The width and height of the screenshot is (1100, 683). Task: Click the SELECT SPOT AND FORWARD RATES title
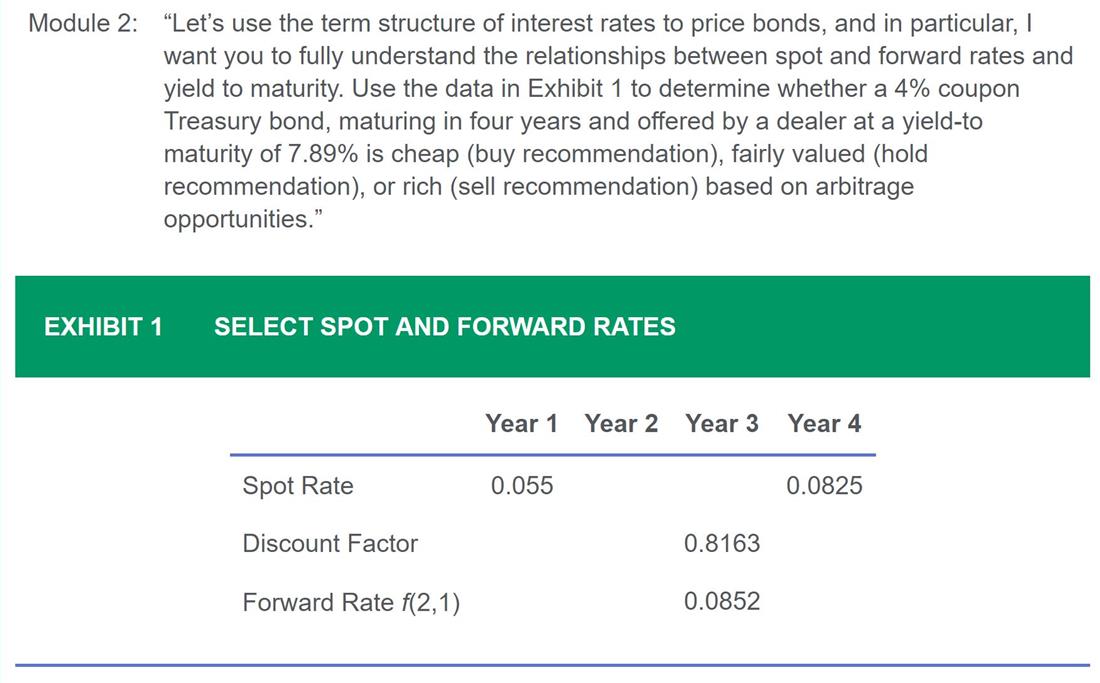(x=445, y=327)
